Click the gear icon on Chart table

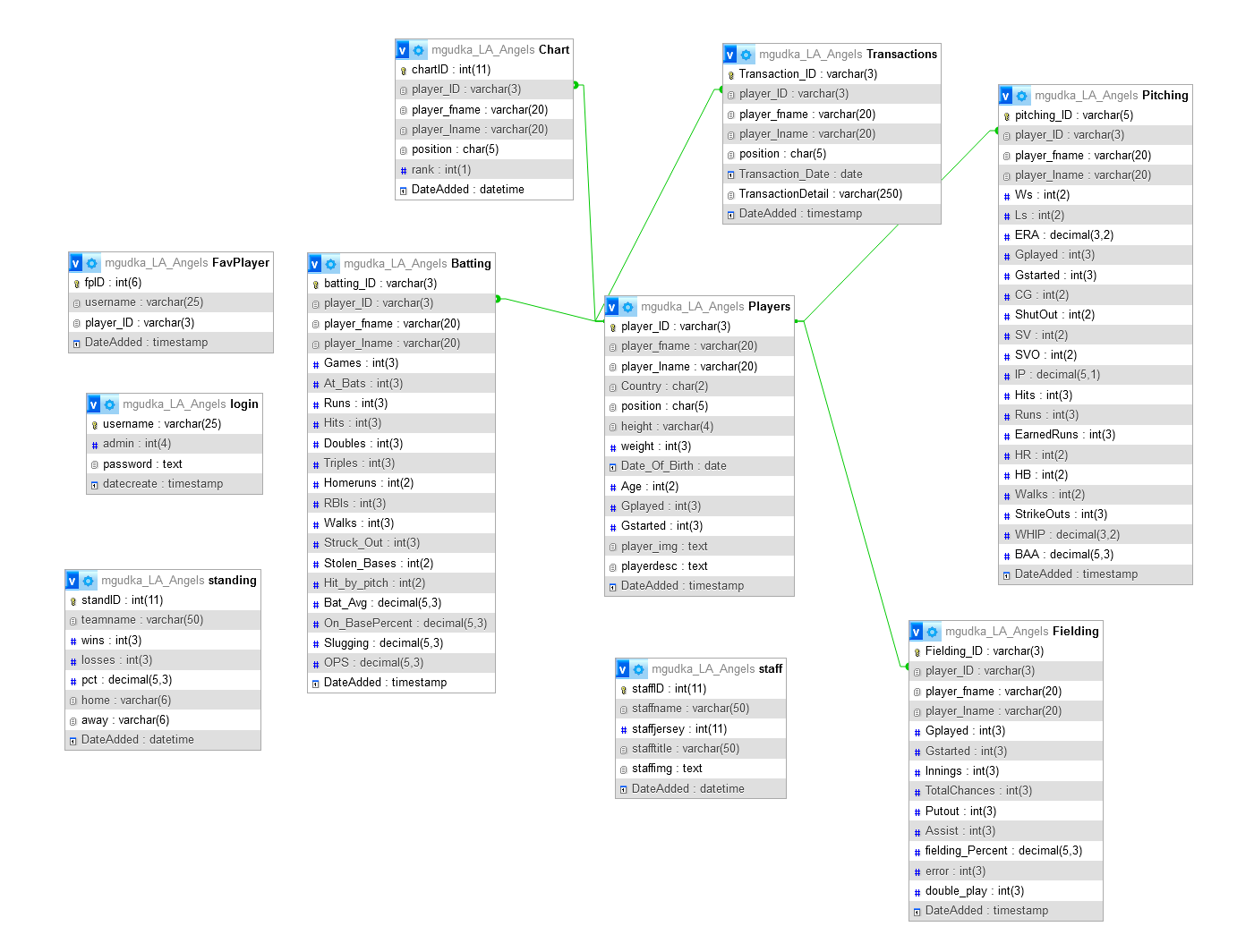[418, 50]
